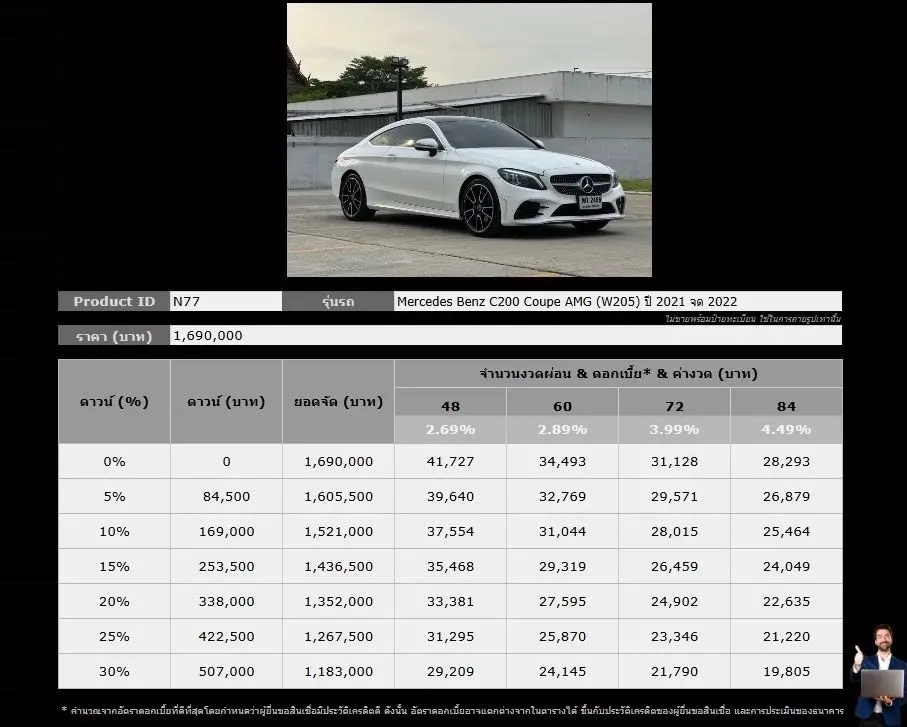This screenshot has height=727, width=907.
Task: Click the installment value "24,049"
Action: coord(786,566)
